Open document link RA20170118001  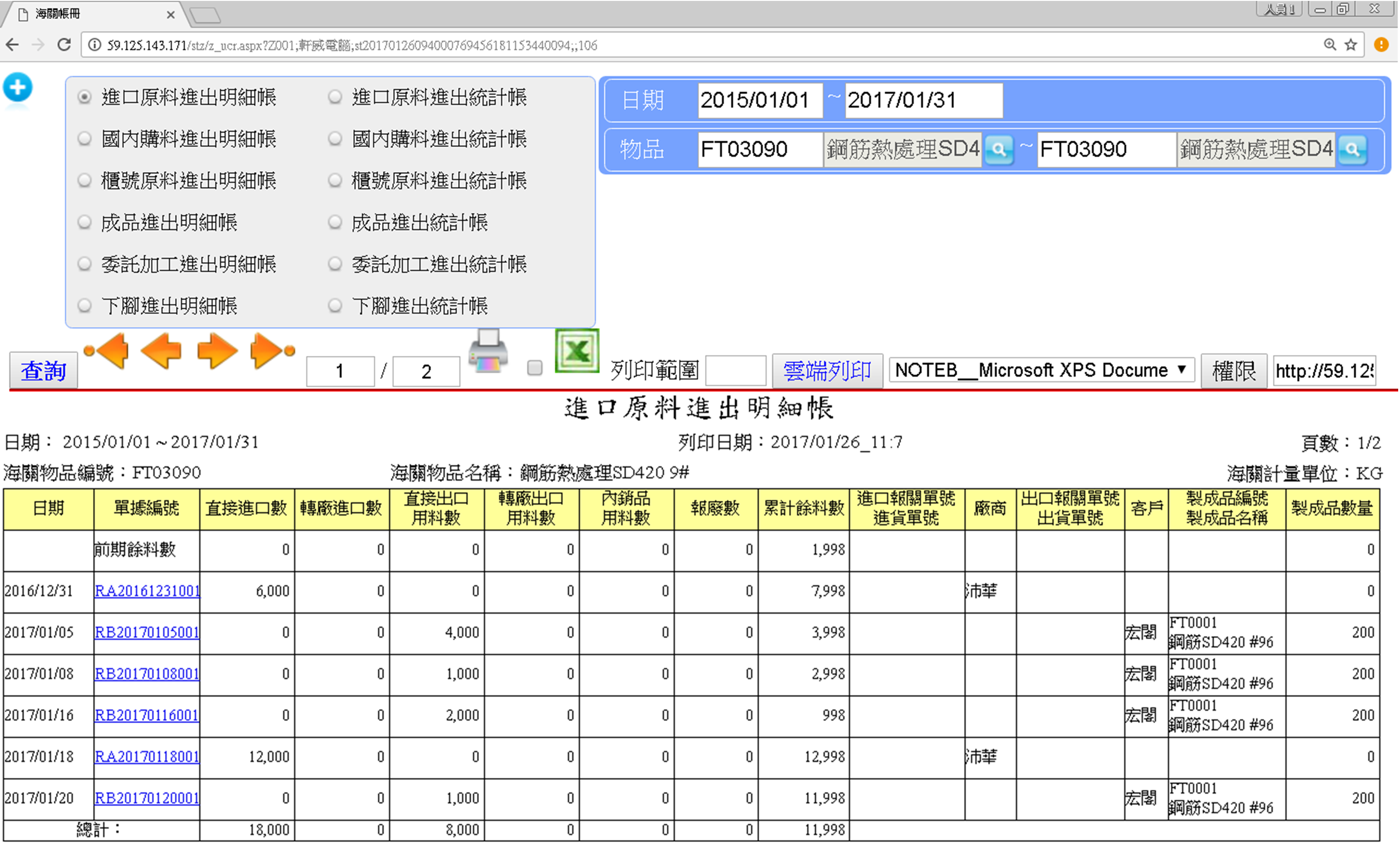coord(147,757)
